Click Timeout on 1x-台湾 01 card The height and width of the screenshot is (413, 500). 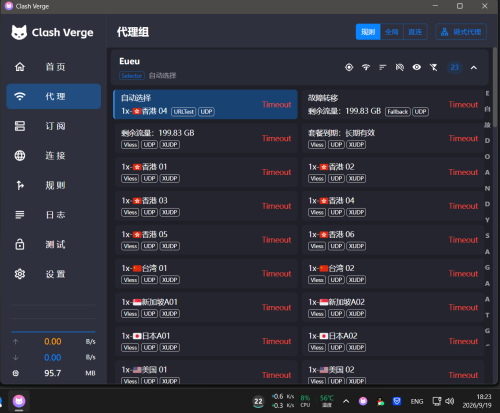point(277,274)
